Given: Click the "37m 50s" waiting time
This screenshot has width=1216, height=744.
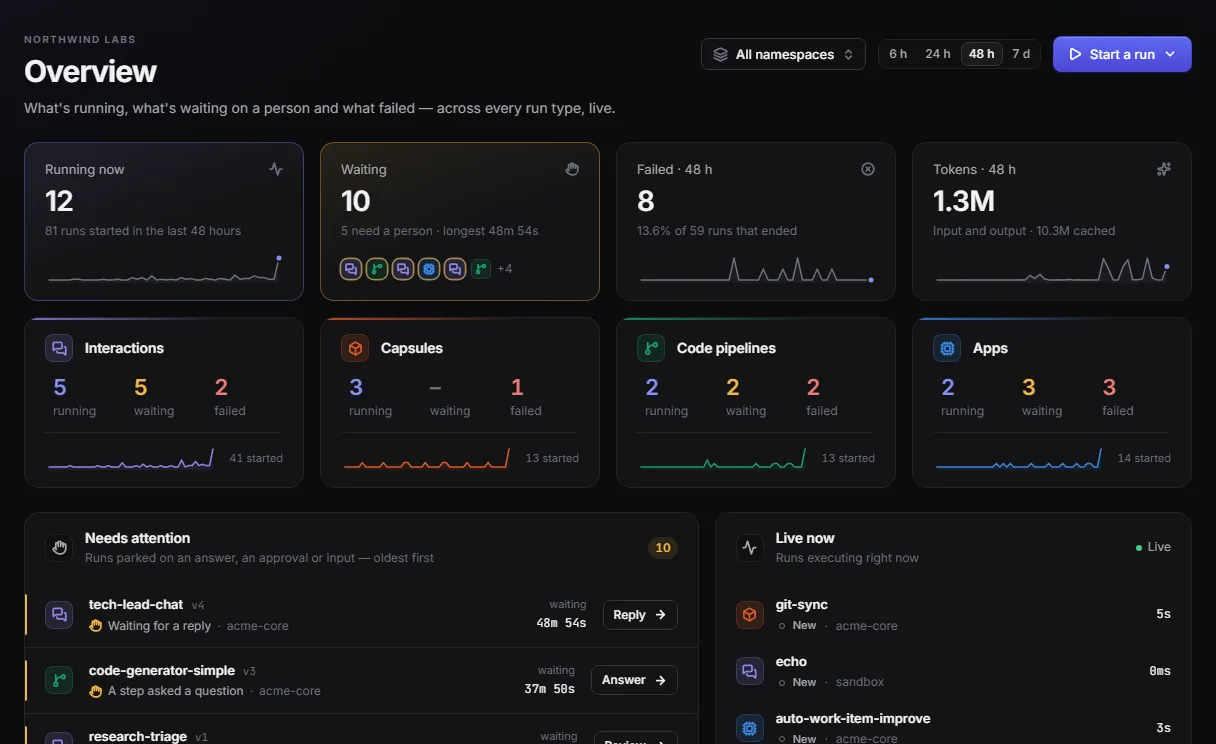Looking at the screenshot, I should point(550,689).
